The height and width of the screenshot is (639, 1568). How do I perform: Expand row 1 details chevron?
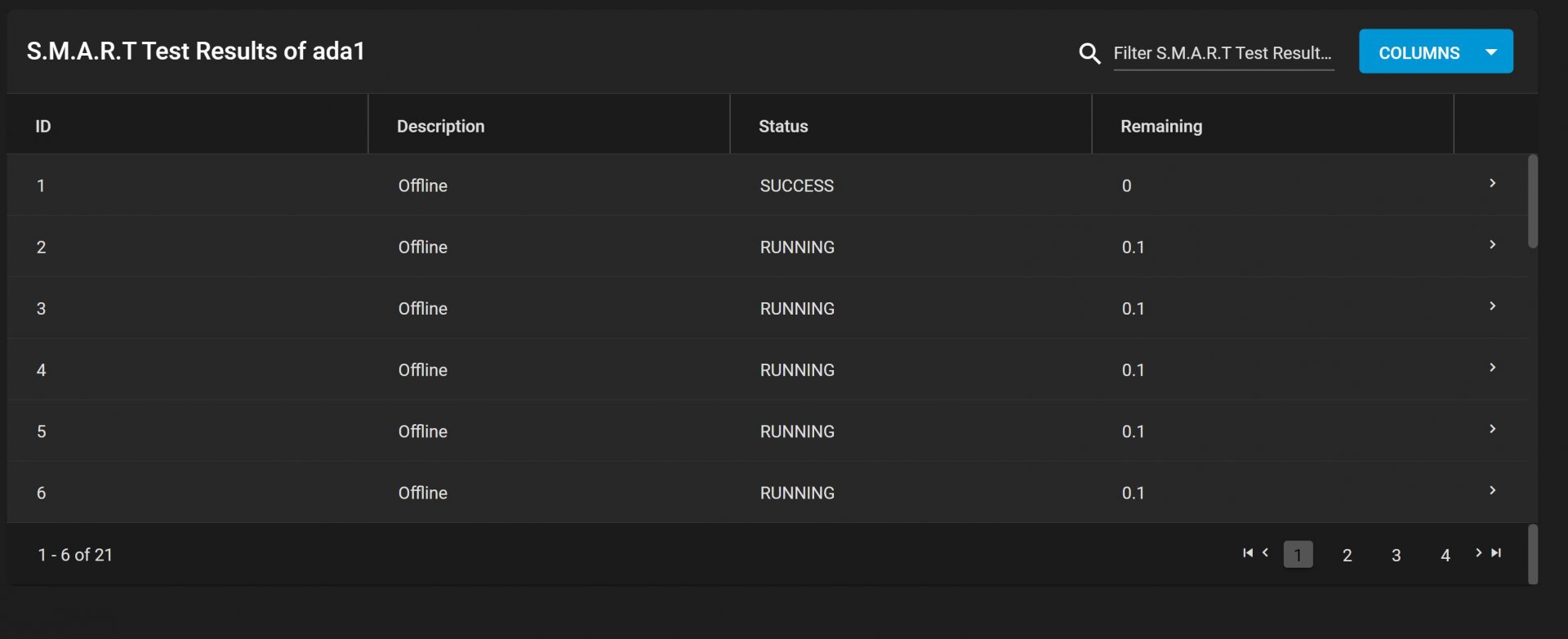point(1492,184)
